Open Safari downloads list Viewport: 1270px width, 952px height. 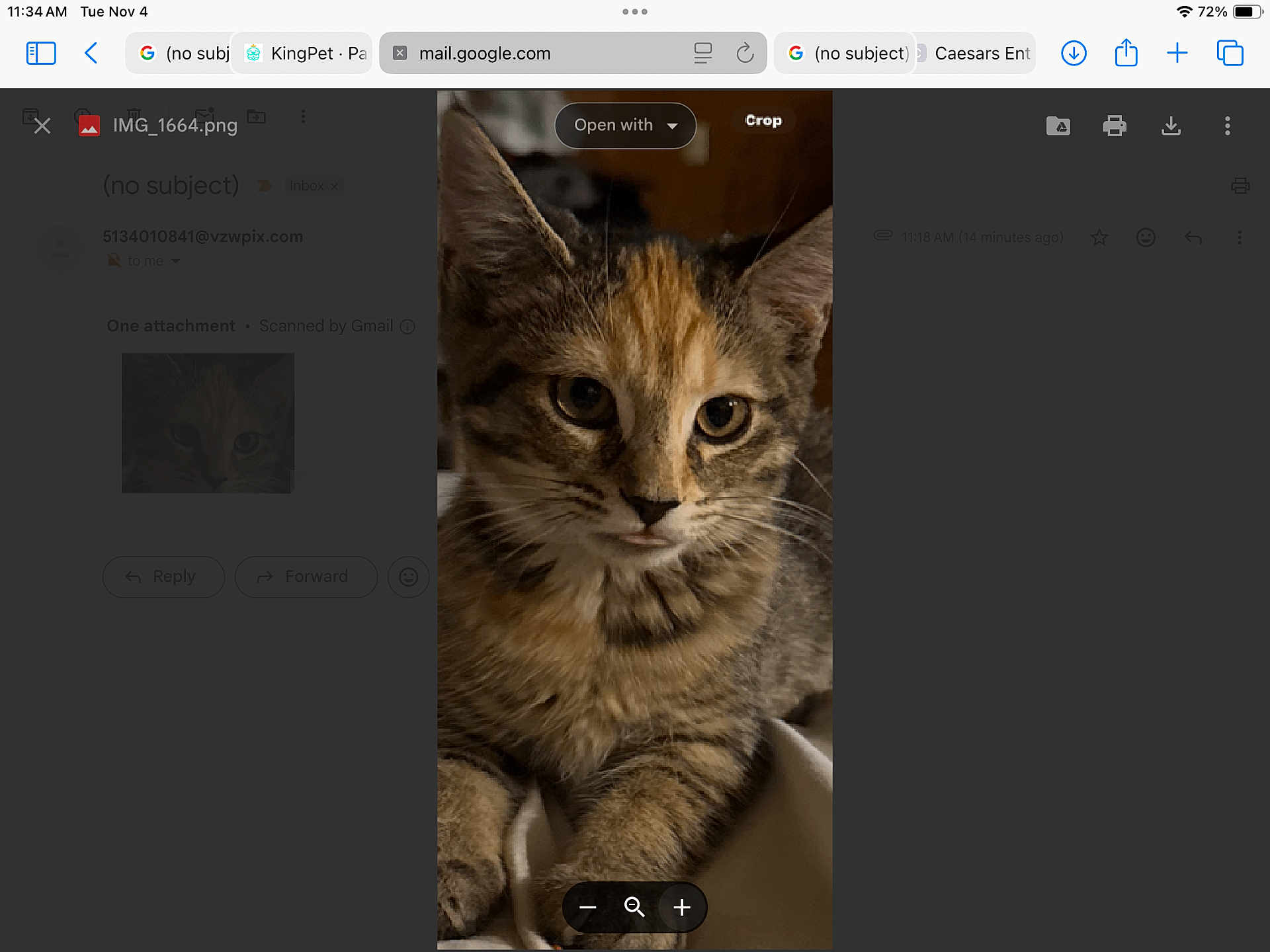pos(1074,53)
